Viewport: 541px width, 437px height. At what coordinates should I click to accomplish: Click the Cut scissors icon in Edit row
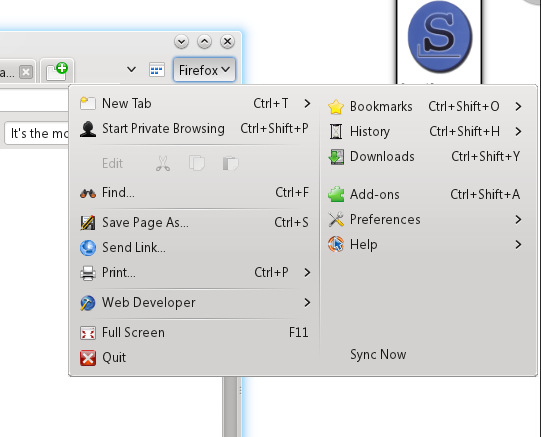(163, 163)
